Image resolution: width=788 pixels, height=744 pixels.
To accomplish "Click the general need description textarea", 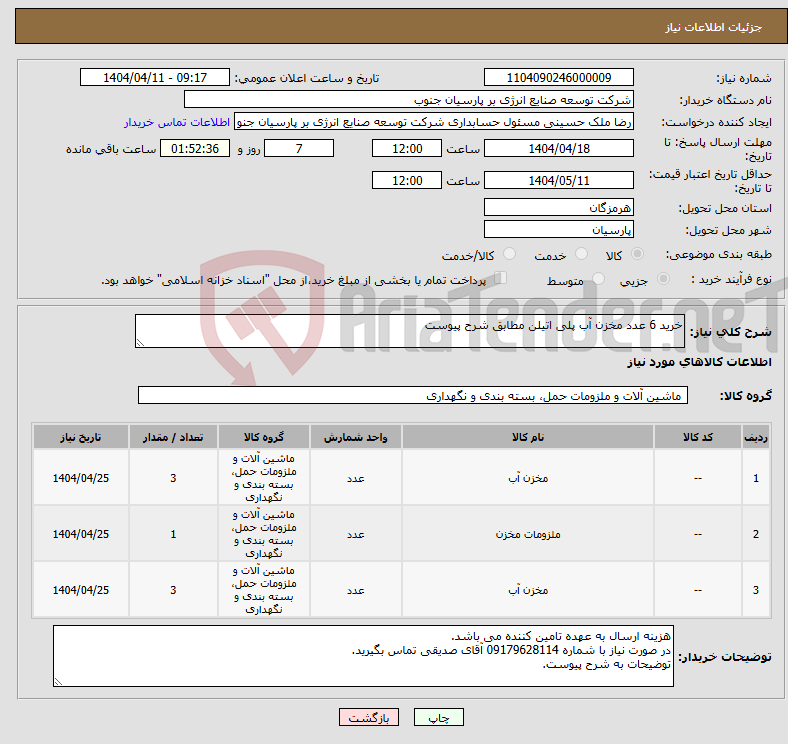I will (410, 331).
